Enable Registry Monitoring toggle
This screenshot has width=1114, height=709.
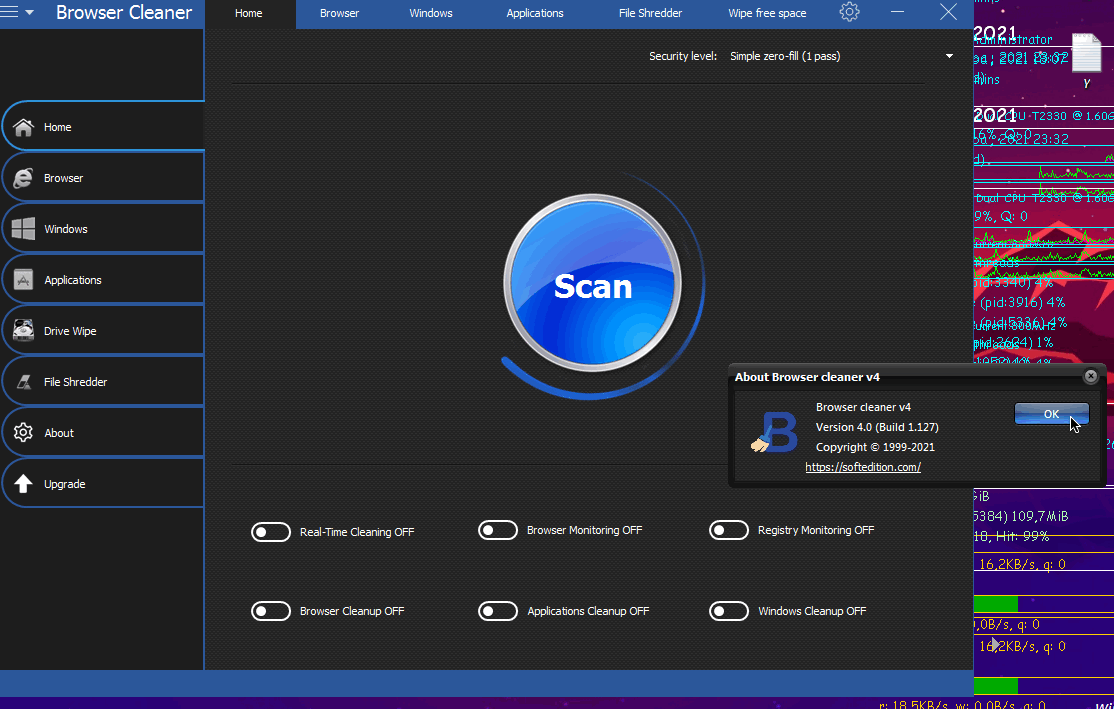pyautogui.click(x=729, y=530)
